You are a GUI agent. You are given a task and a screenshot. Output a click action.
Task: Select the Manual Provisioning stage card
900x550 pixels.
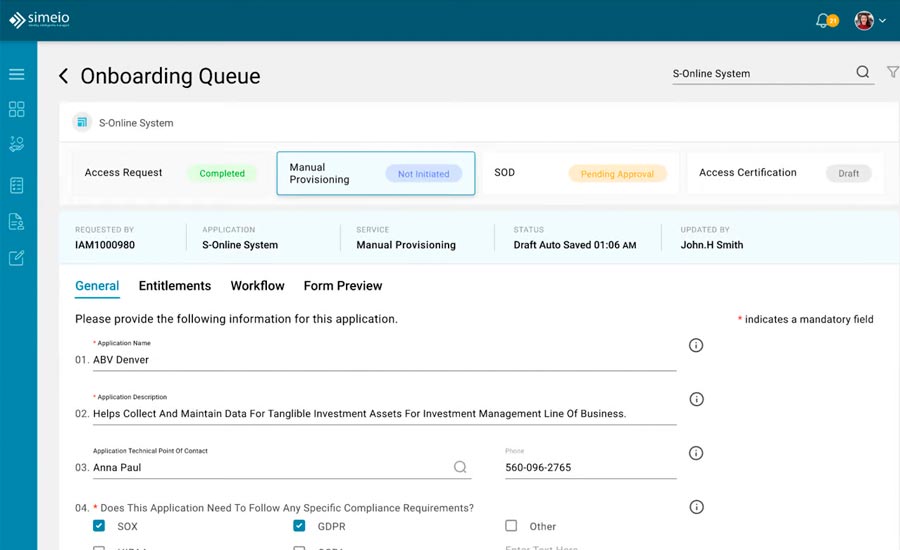[375, 174]
